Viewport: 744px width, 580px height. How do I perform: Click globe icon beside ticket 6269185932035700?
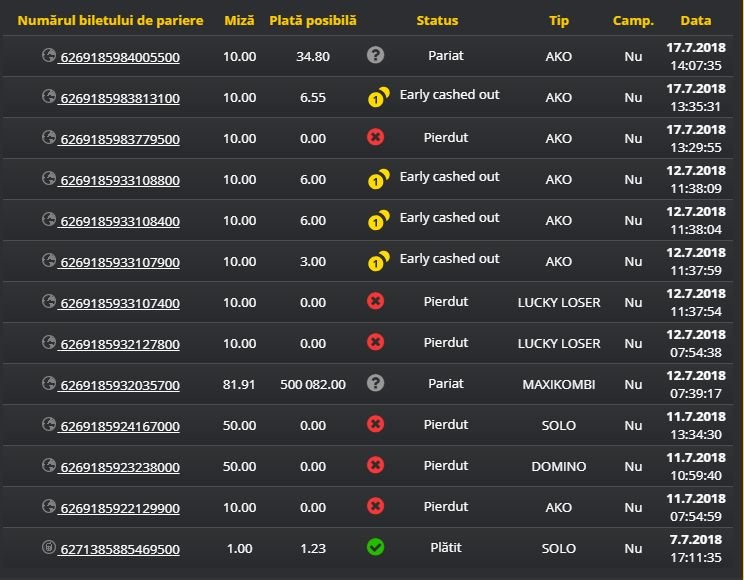pyautogui.click(x=48, y=383)
